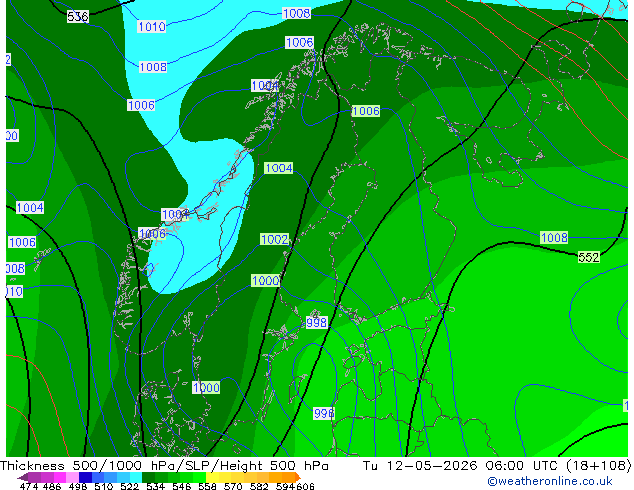
Task: Click the 1006 label on light green background
Action: point(366,111)
